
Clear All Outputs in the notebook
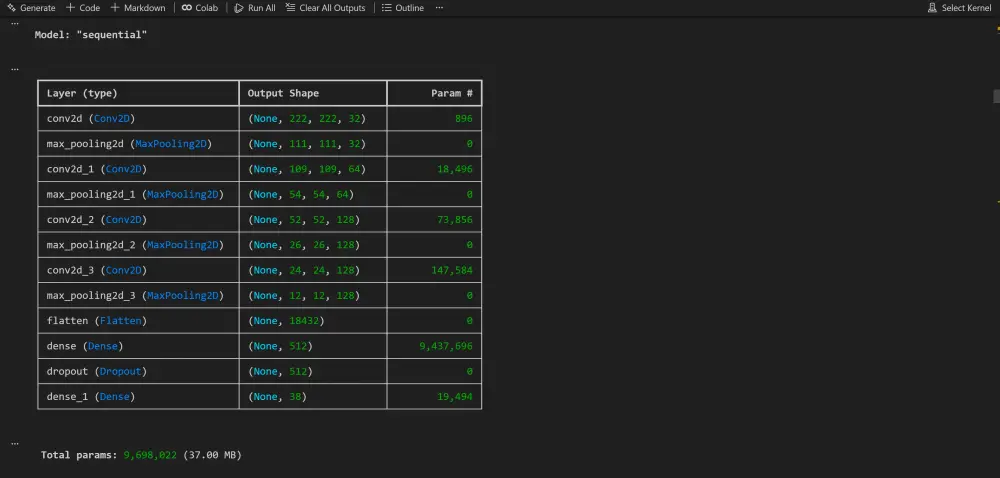click(x=325, y=8)
